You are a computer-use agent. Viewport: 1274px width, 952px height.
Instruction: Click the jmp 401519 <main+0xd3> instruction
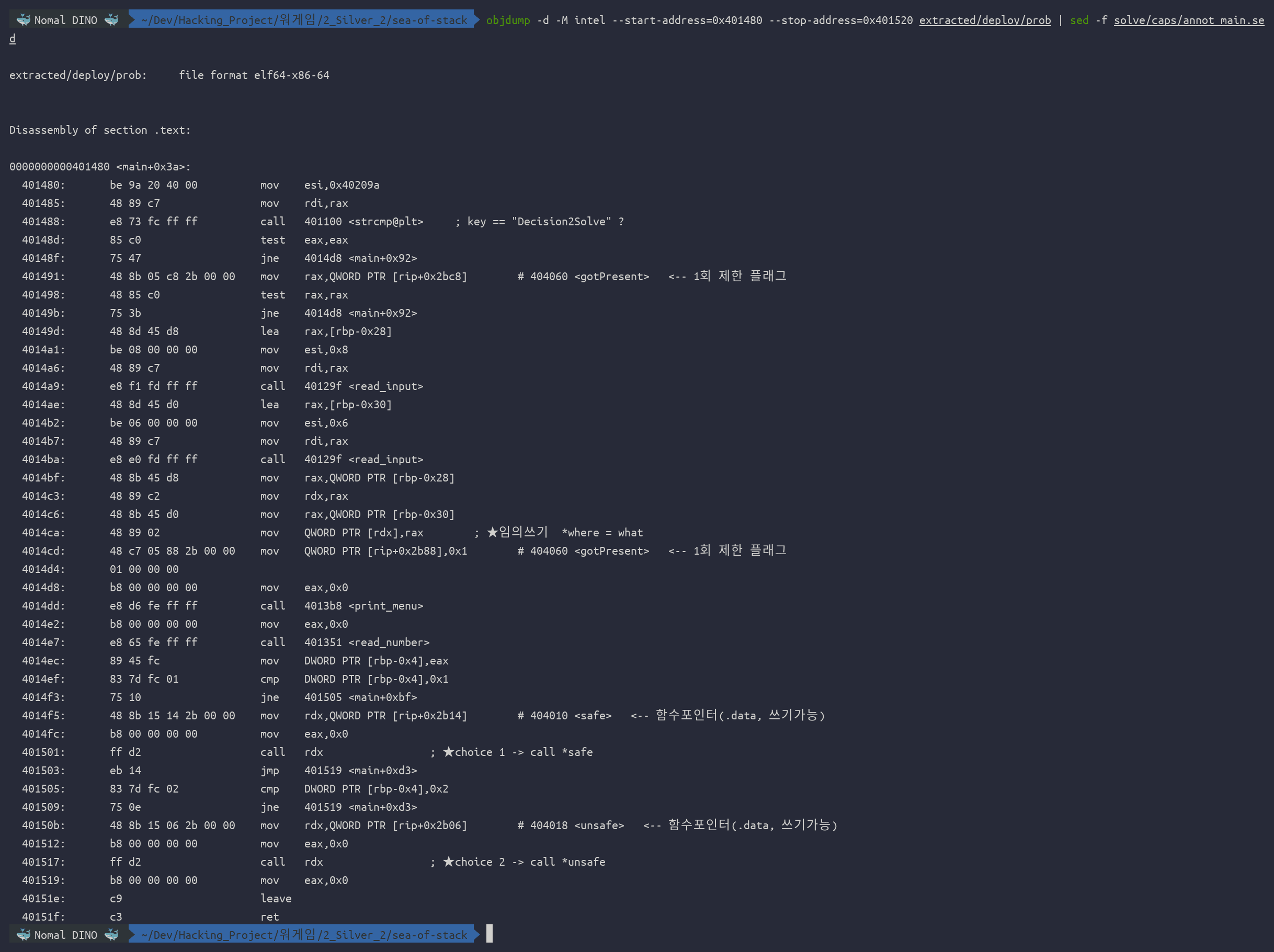(339, 771)
